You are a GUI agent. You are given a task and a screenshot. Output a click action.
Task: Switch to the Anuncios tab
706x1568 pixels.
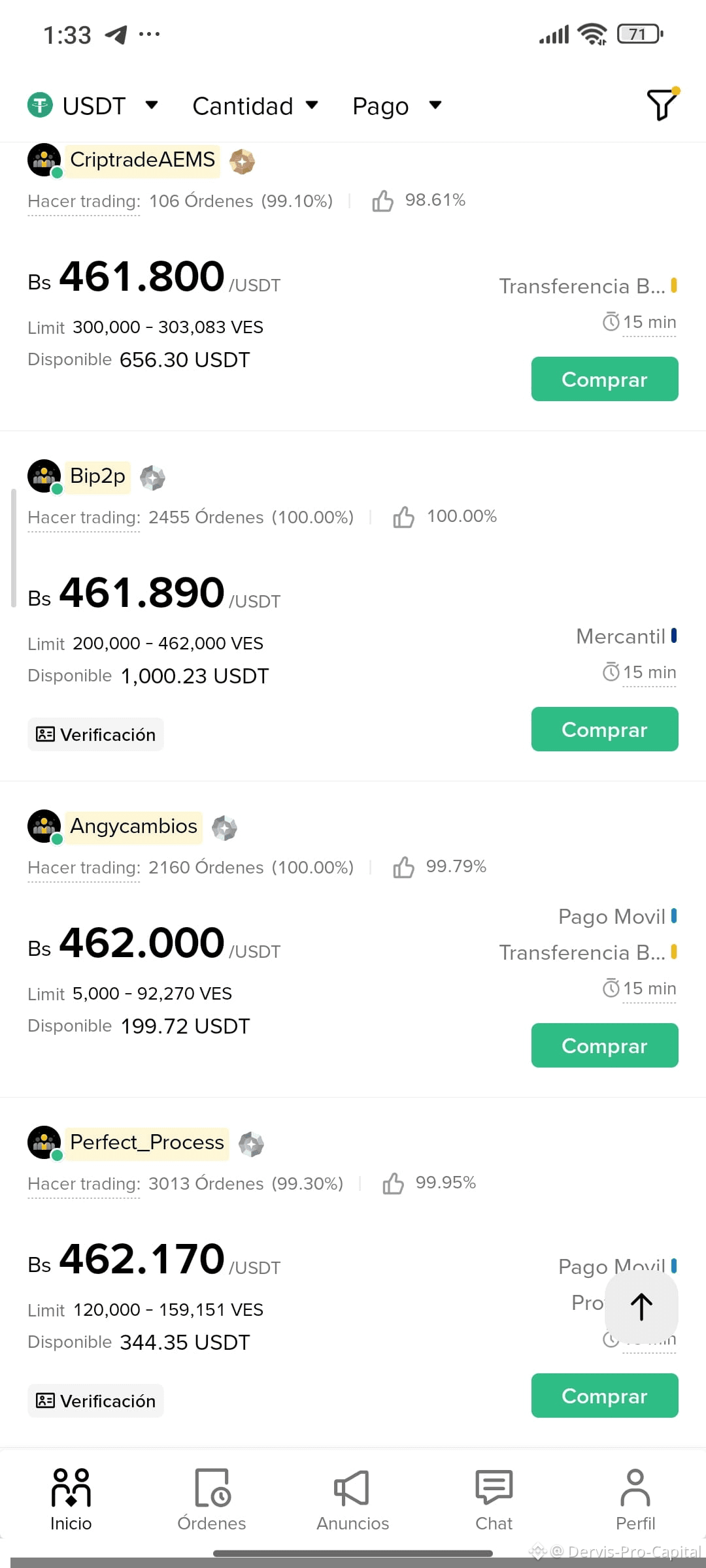pos(353,1499)
